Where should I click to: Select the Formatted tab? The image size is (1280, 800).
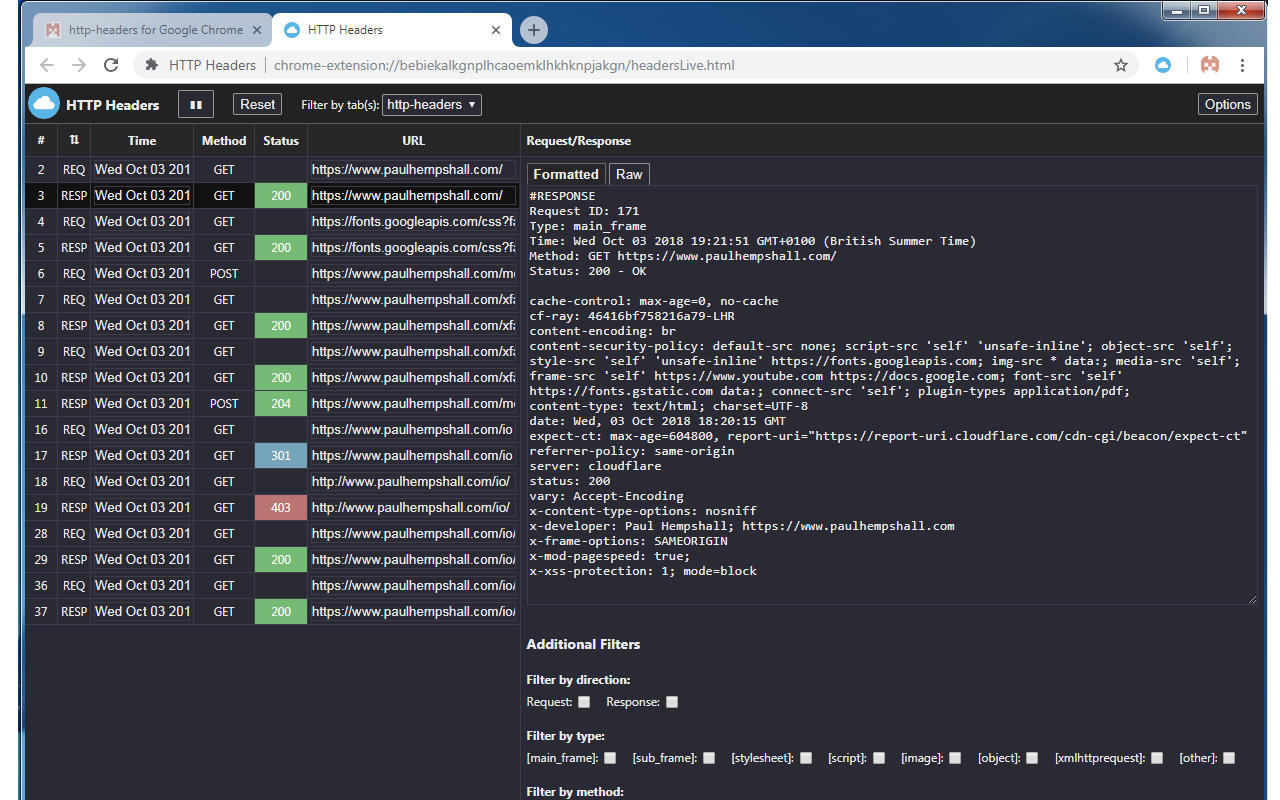coord(566,174)
